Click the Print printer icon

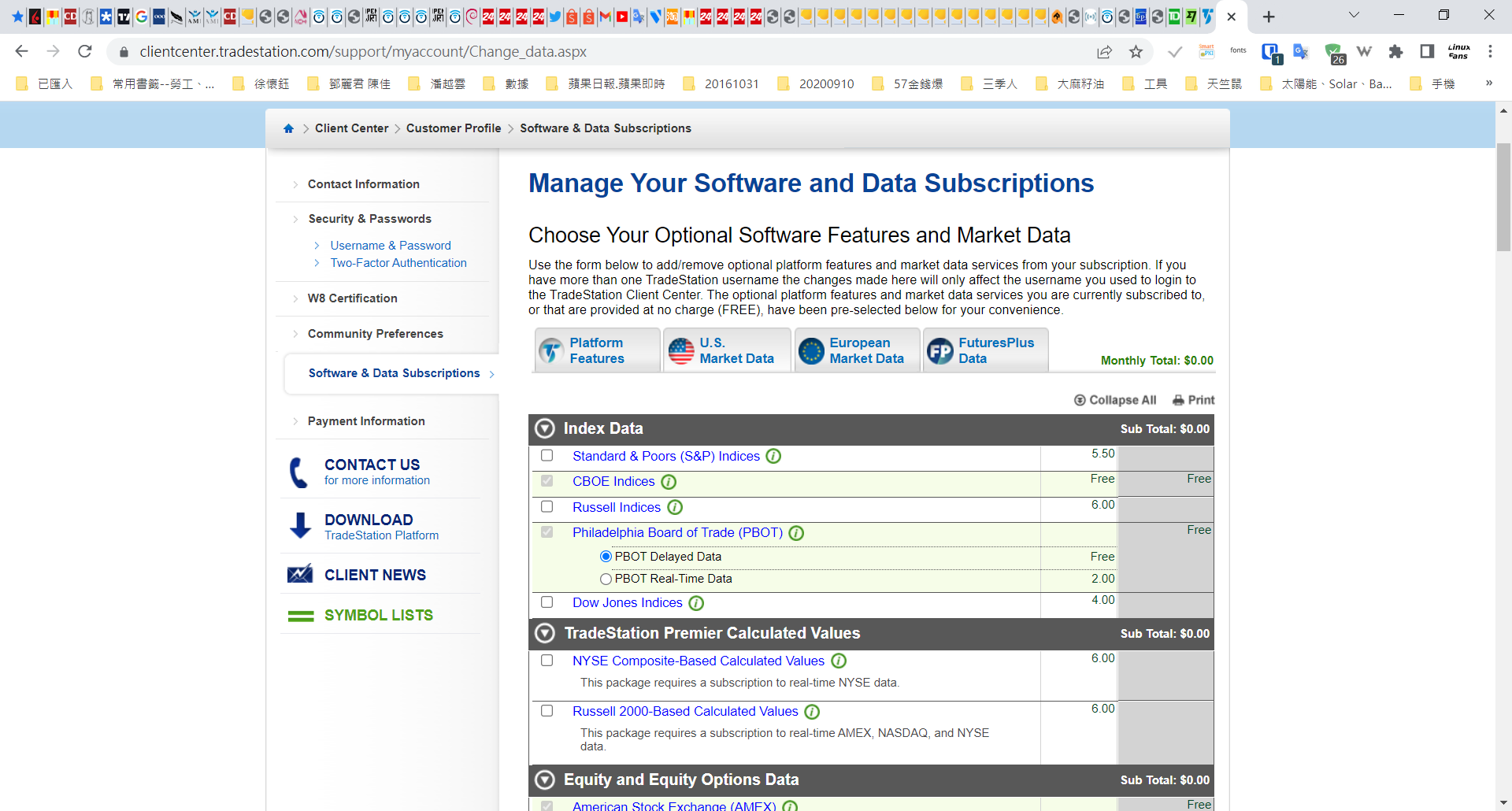pyautogui.click(x=1178, y=400)
